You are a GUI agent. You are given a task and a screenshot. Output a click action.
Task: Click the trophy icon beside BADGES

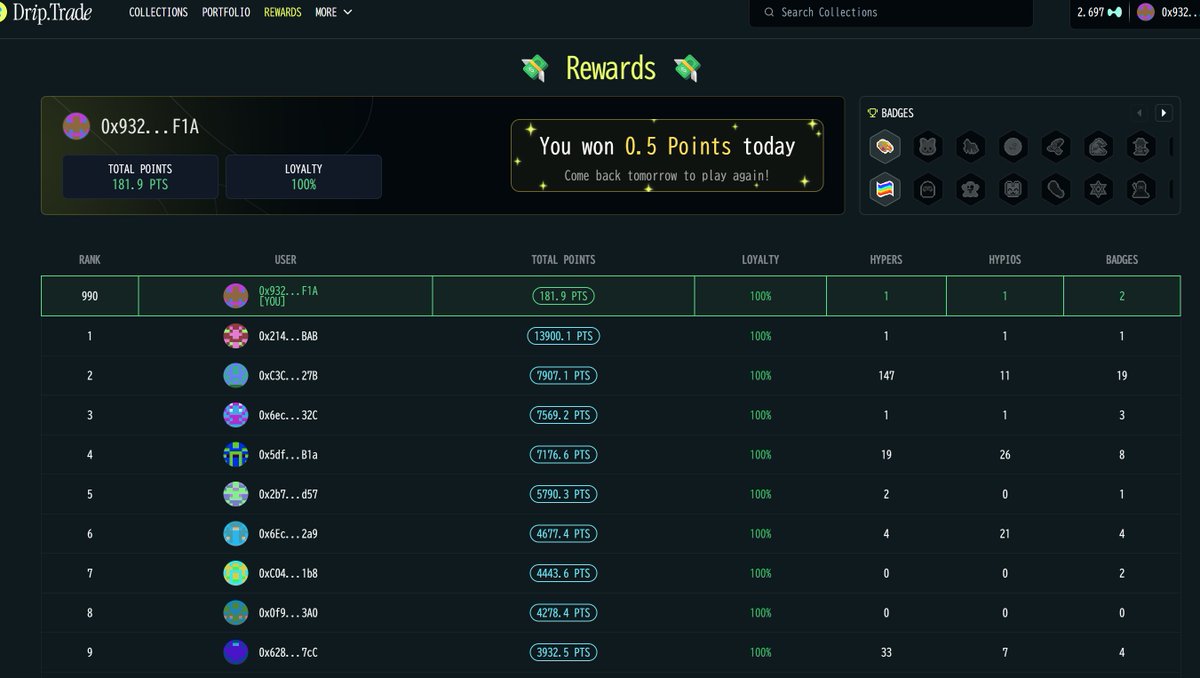pyautogui.click(x=872, y=113)
